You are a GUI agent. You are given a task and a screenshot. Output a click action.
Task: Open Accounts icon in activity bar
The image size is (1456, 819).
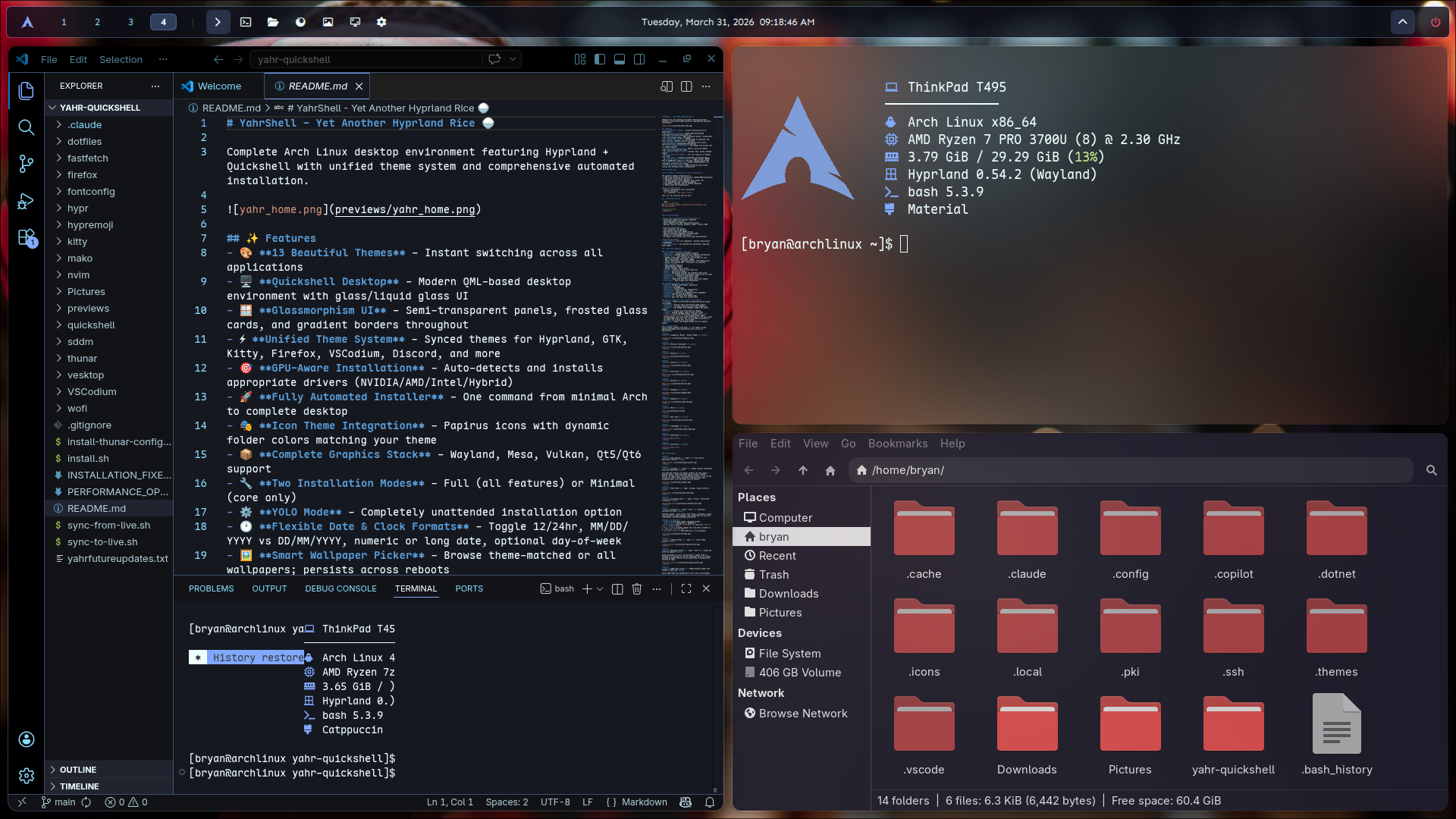click(x=26, y=739)
